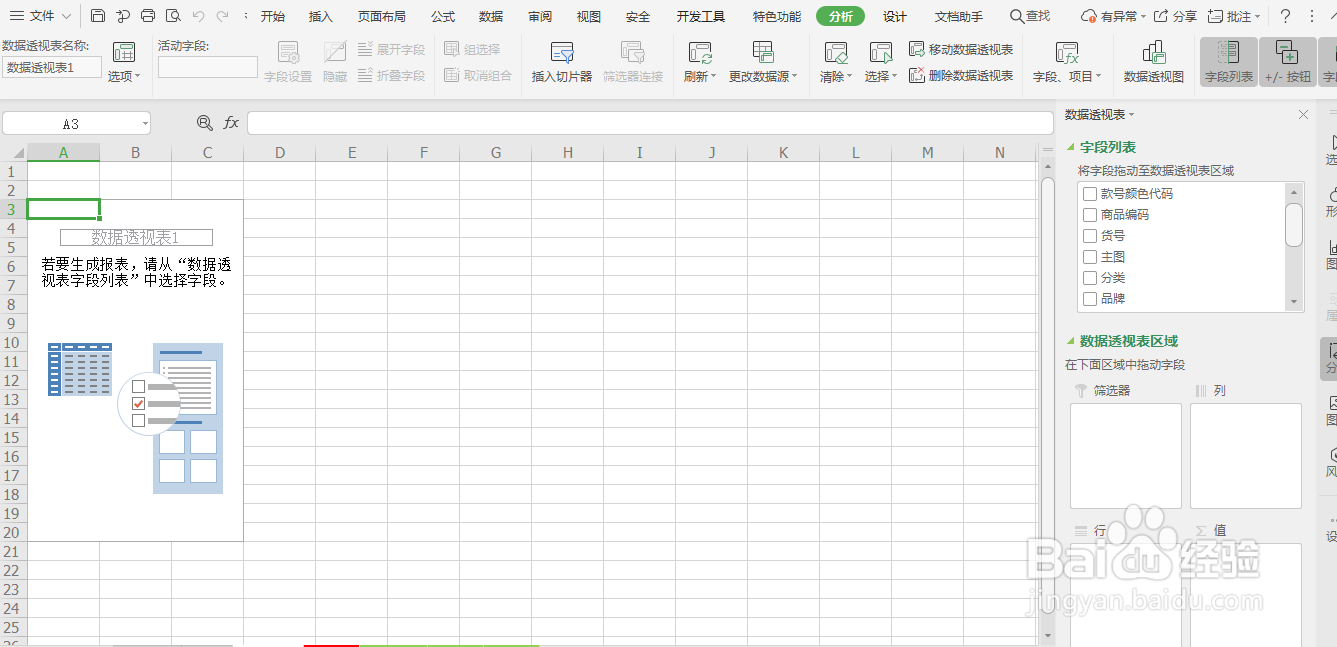This screenshot has width=1337, height=647.
Task: Switch to the 页面布局 ribbon tab
Action: (382, 16)
